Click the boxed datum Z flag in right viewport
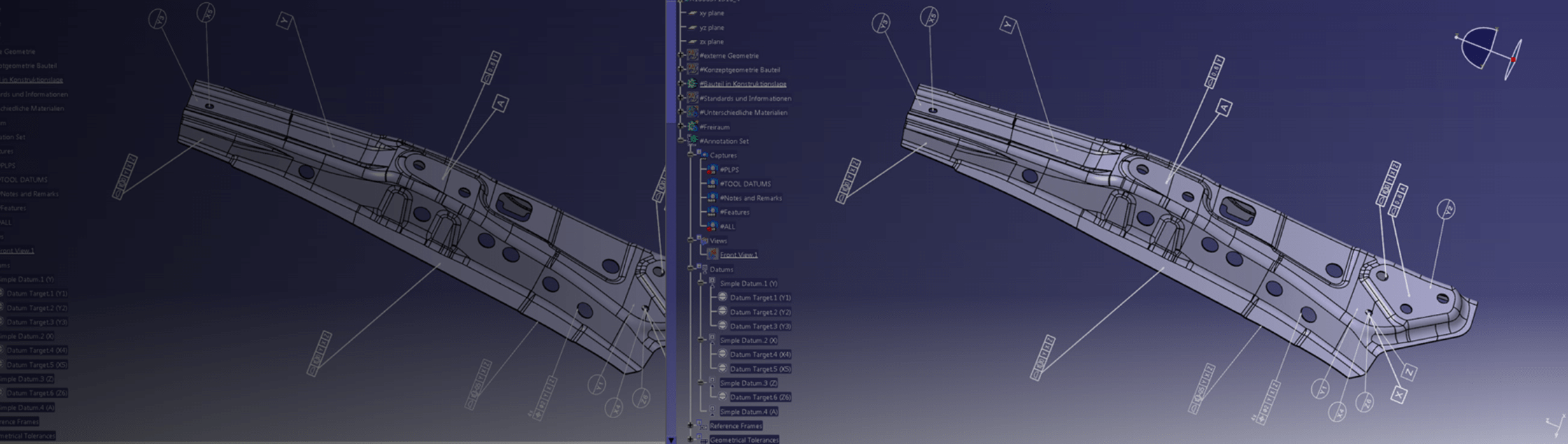Screen dimensions: 1568x444 1409,372
